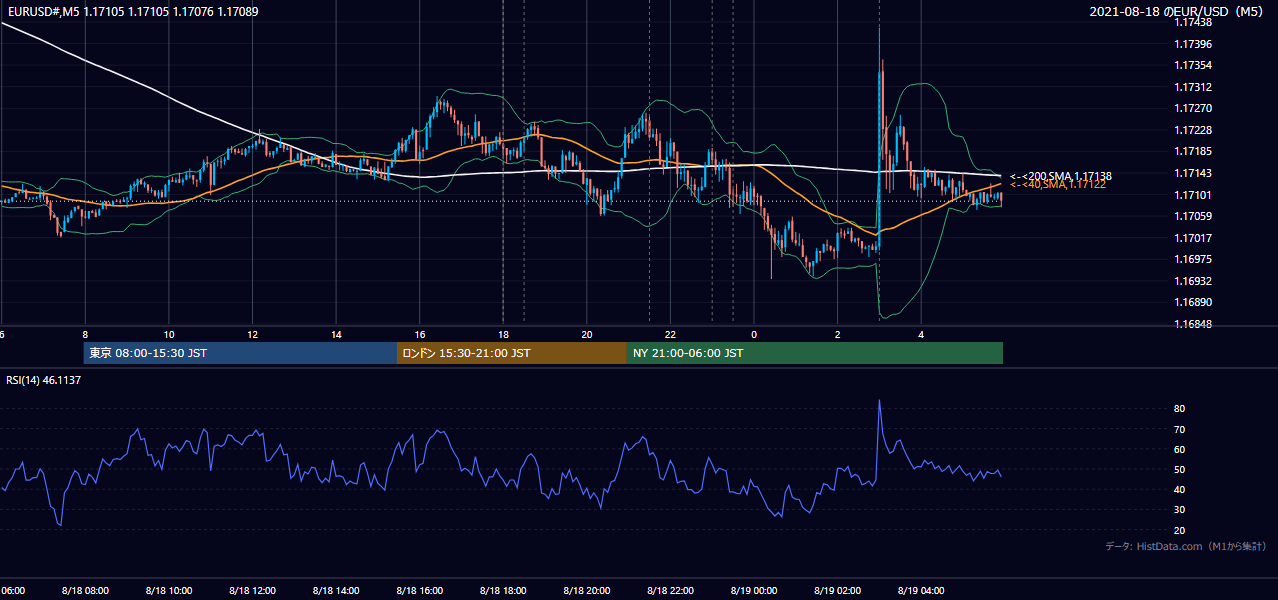Click price axis label 1.17270
Image resolution: width=1278 pixels, height=600 pixels.
[1194, 108]
